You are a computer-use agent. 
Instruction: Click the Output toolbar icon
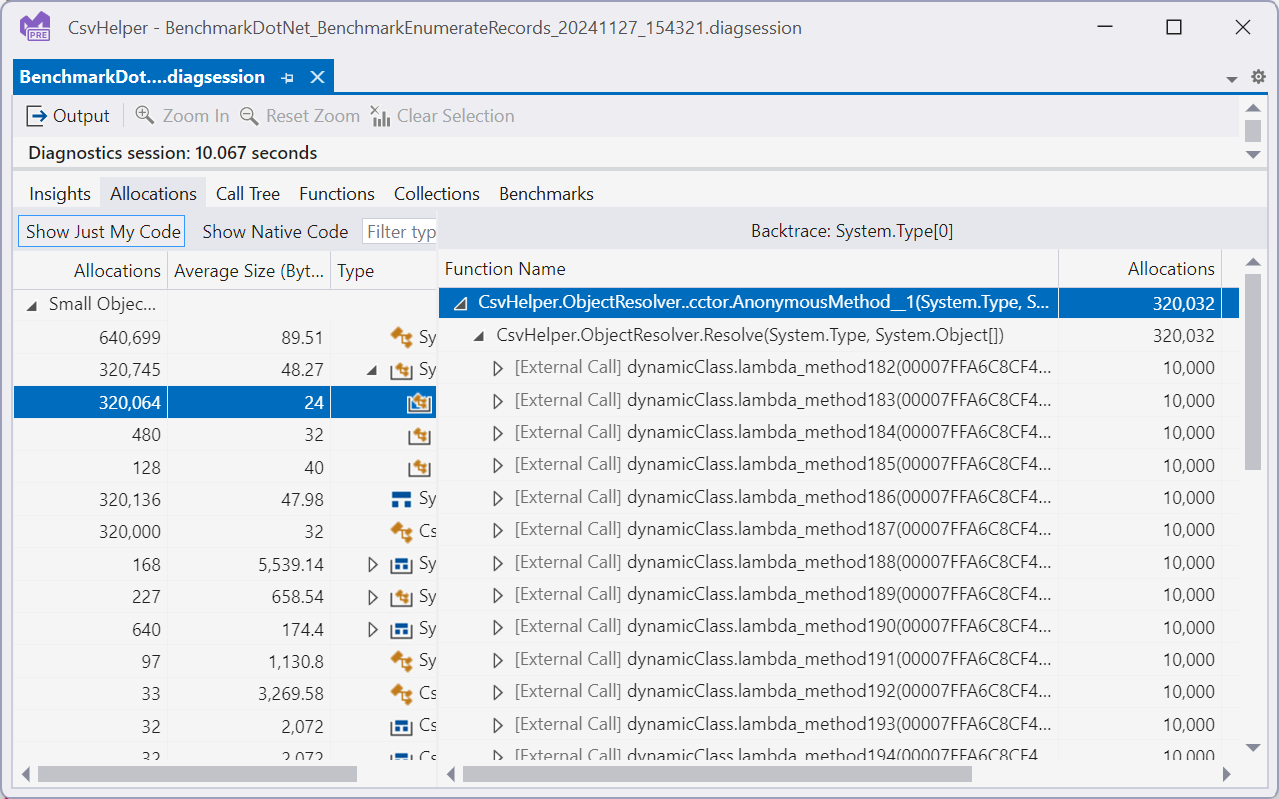pyautogui.click(x=36, y=116)
